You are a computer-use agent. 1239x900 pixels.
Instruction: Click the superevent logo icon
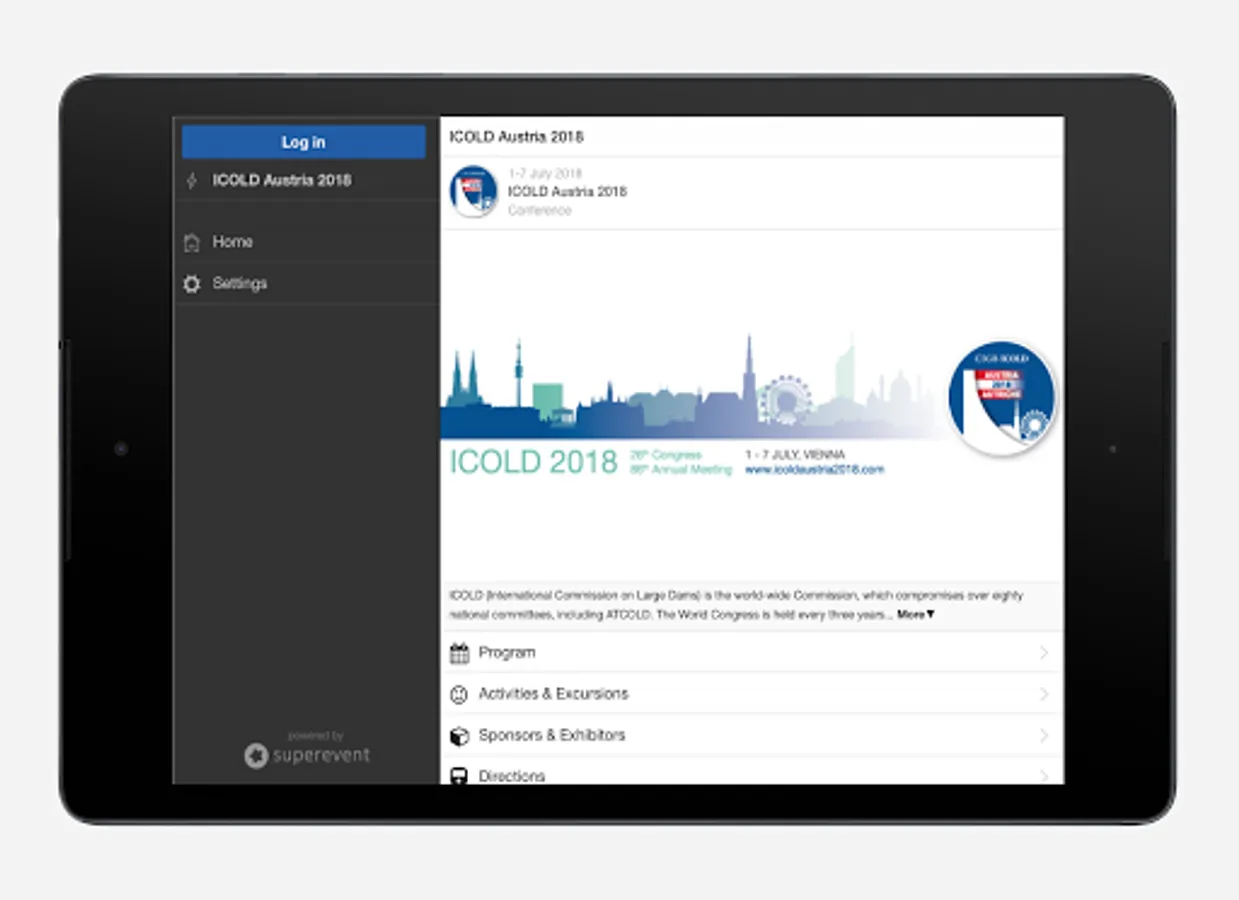(256, 755)
